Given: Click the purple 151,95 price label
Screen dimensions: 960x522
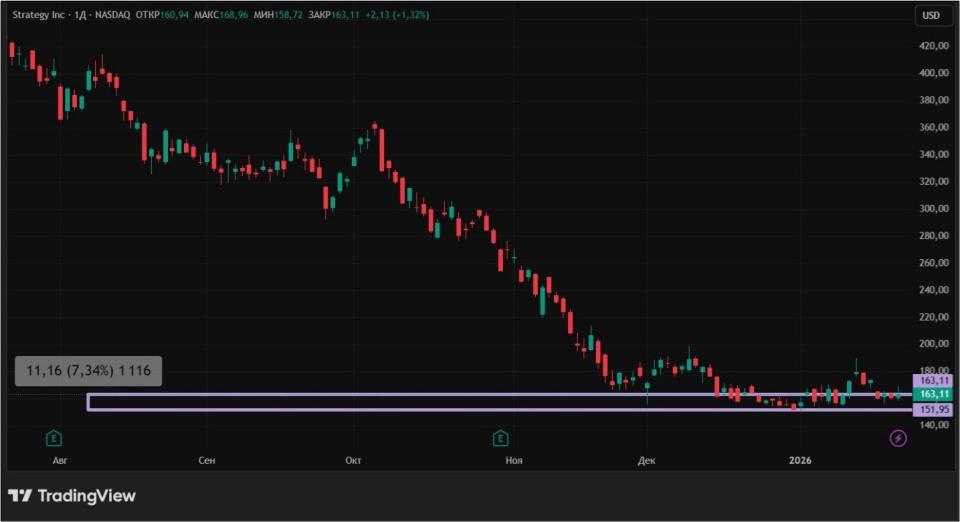Looking at the screenshot, I should [936, 410].
